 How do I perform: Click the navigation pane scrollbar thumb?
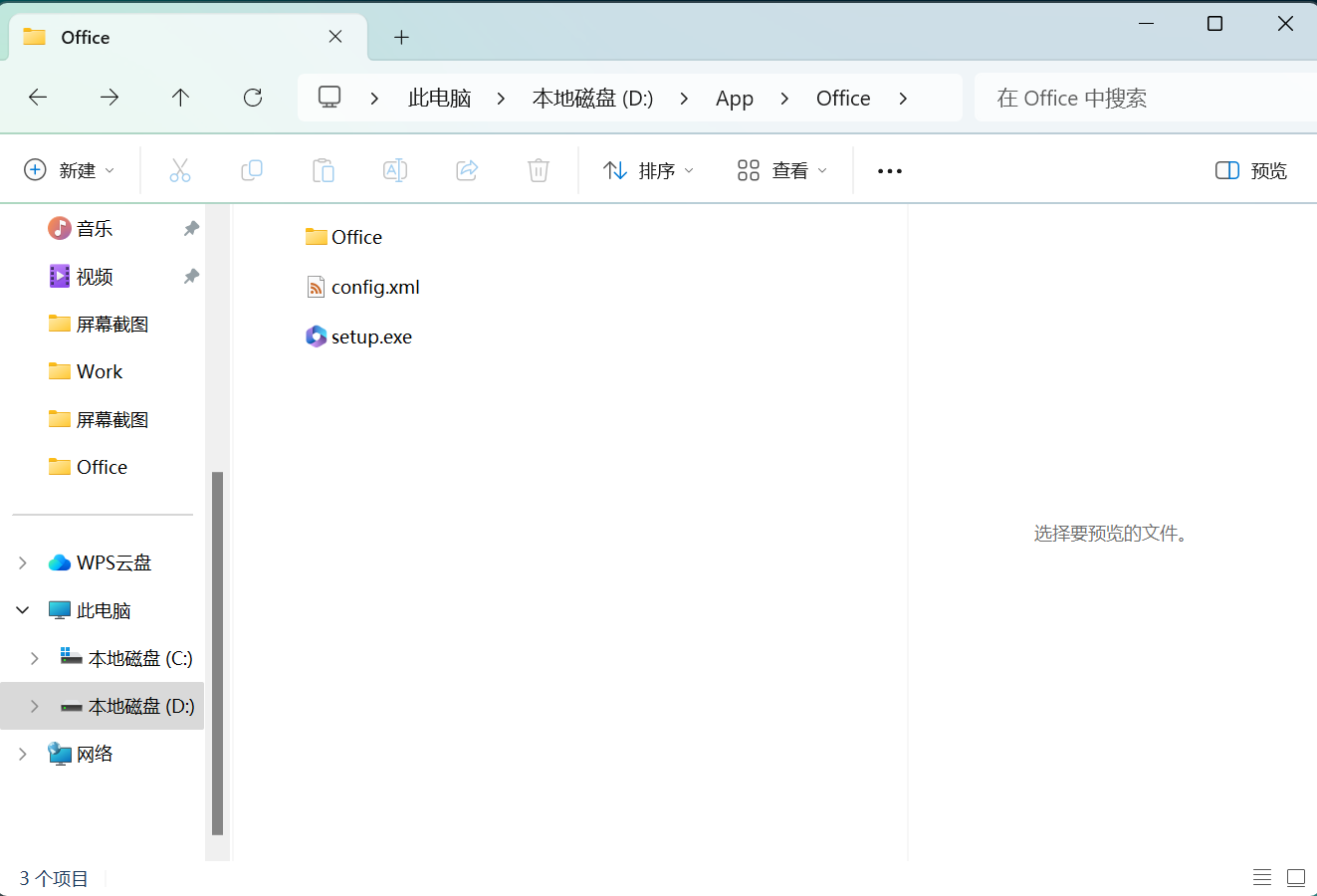coord(217,653)
